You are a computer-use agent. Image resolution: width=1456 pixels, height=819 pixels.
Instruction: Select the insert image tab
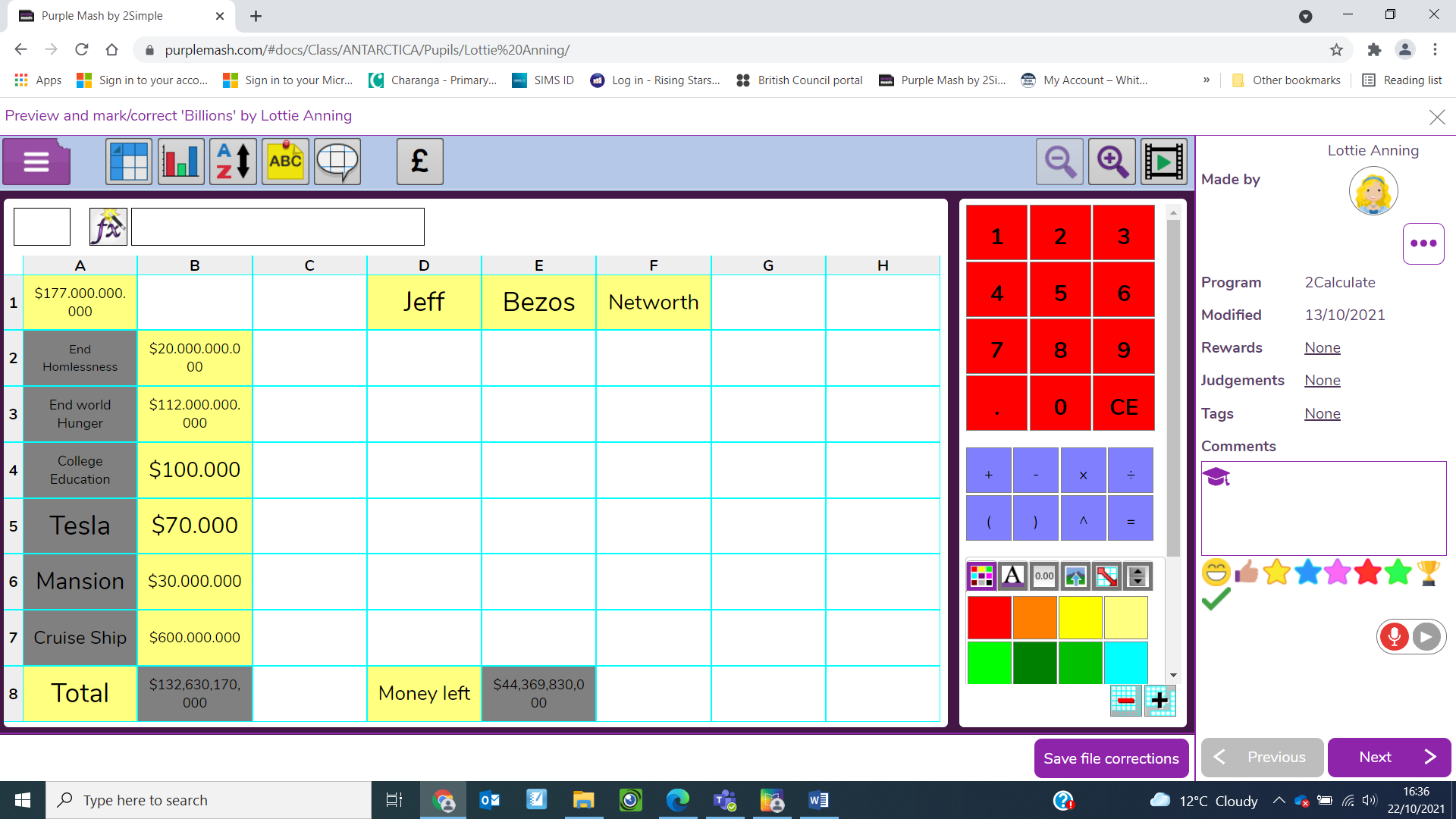(x=1075, y=576)
